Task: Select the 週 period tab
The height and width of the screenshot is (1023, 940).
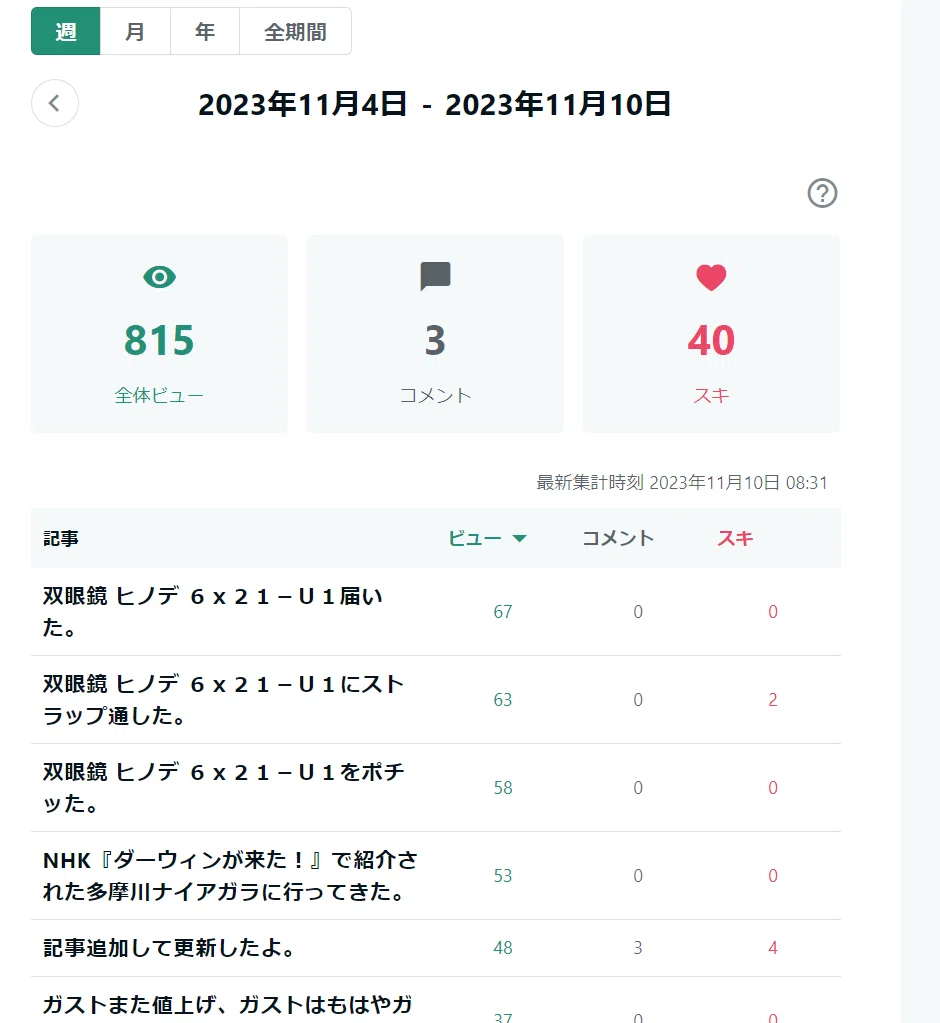Action: 66,31
